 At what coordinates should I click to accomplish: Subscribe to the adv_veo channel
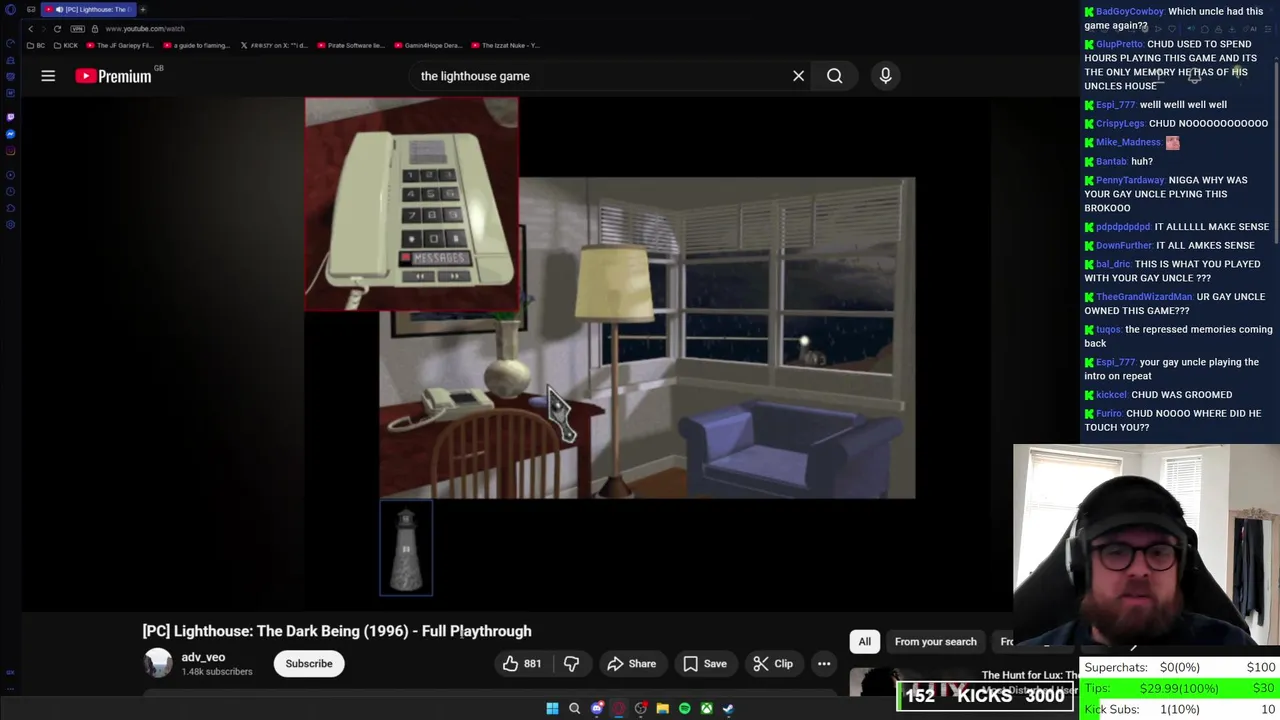click(309, 664)
